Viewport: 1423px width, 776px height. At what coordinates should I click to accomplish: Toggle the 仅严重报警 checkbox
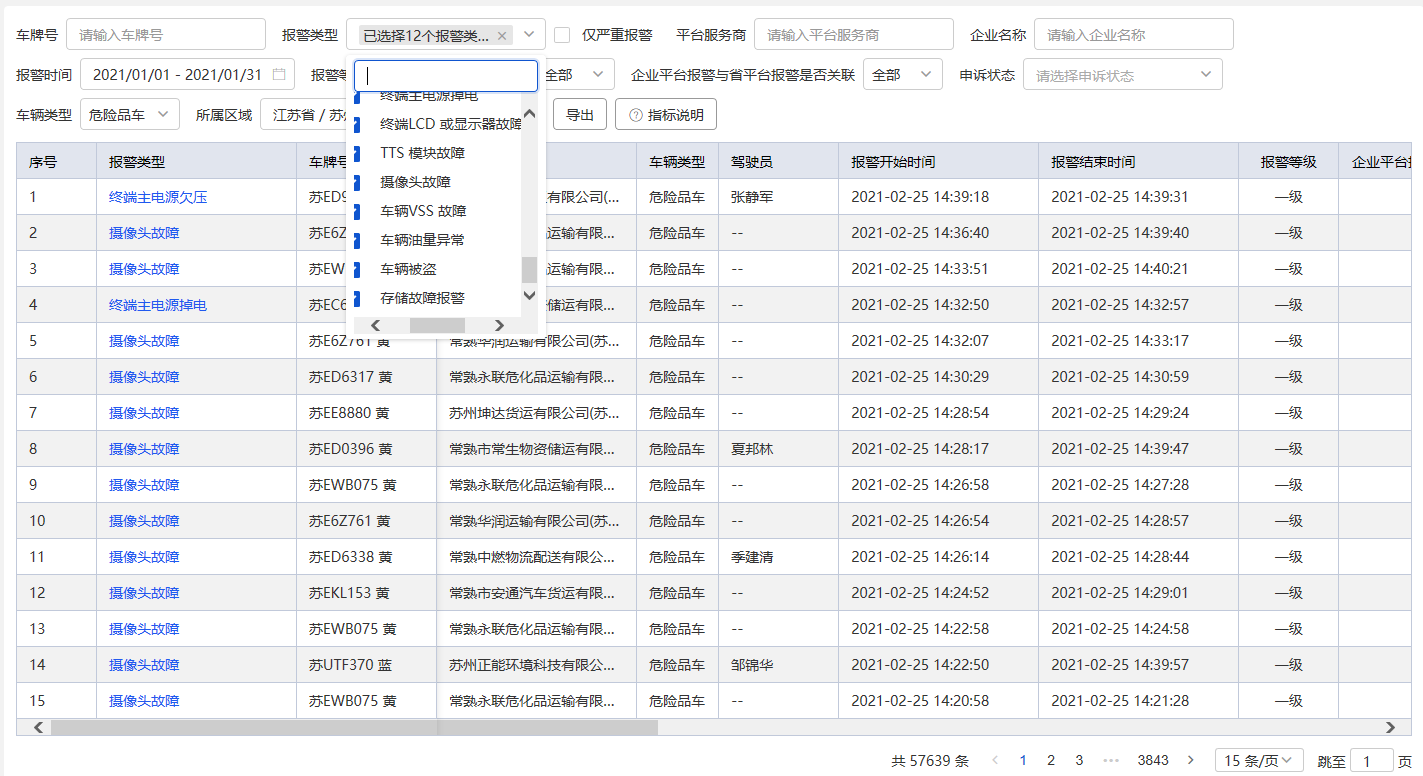click(x=562, y=35)
